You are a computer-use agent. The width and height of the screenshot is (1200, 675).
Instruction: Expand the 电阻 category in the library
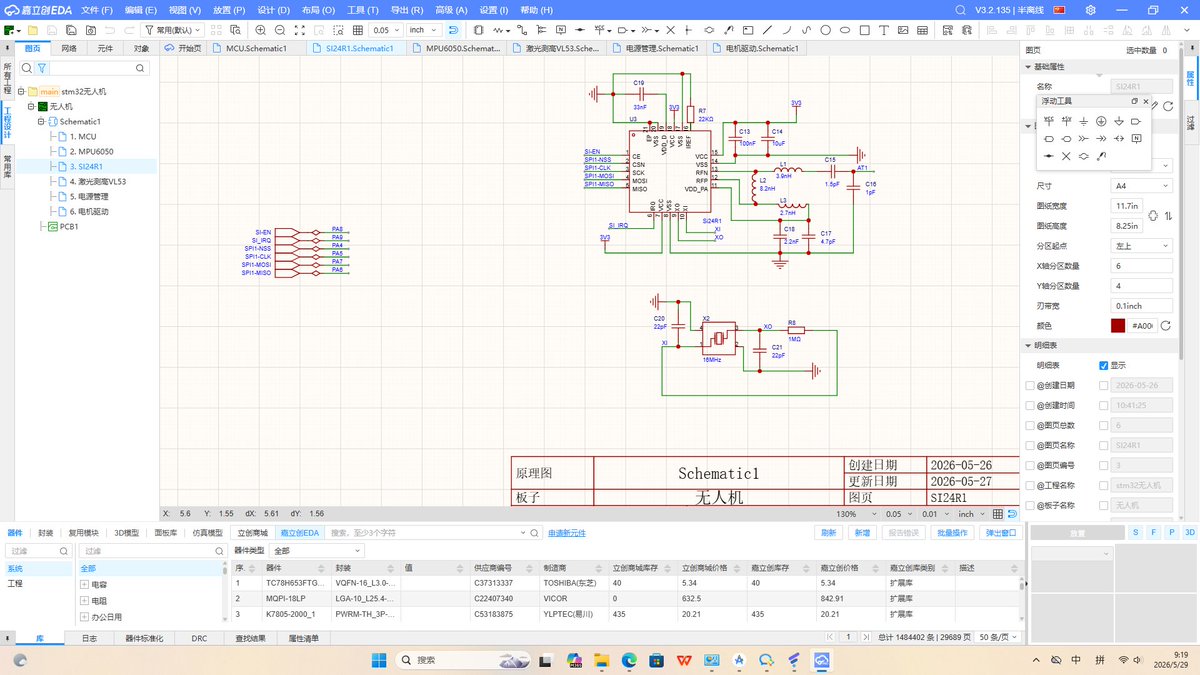tap(84, 601)
